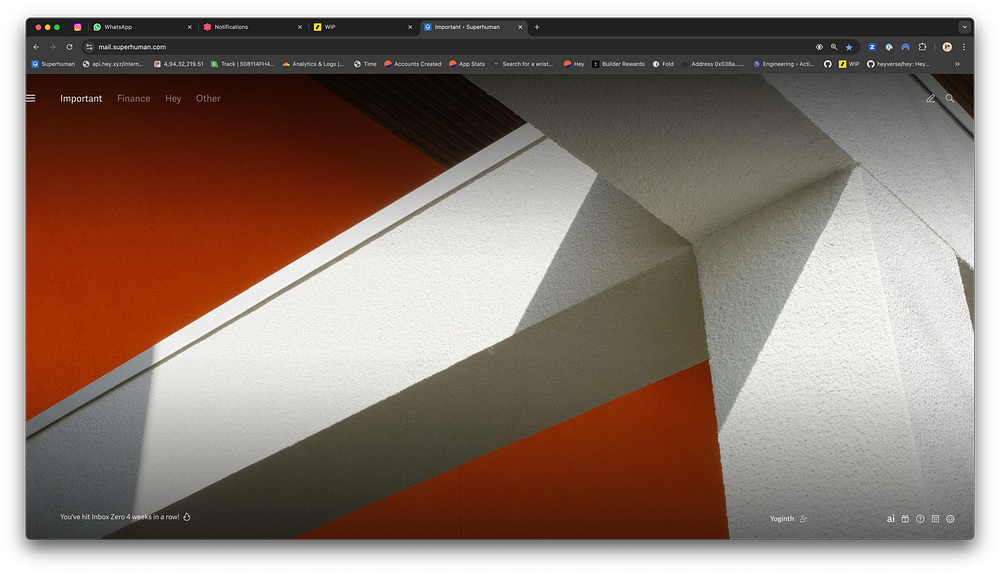Select the Other inbox tab
The image size is (1000, 574).
(208, 99)
